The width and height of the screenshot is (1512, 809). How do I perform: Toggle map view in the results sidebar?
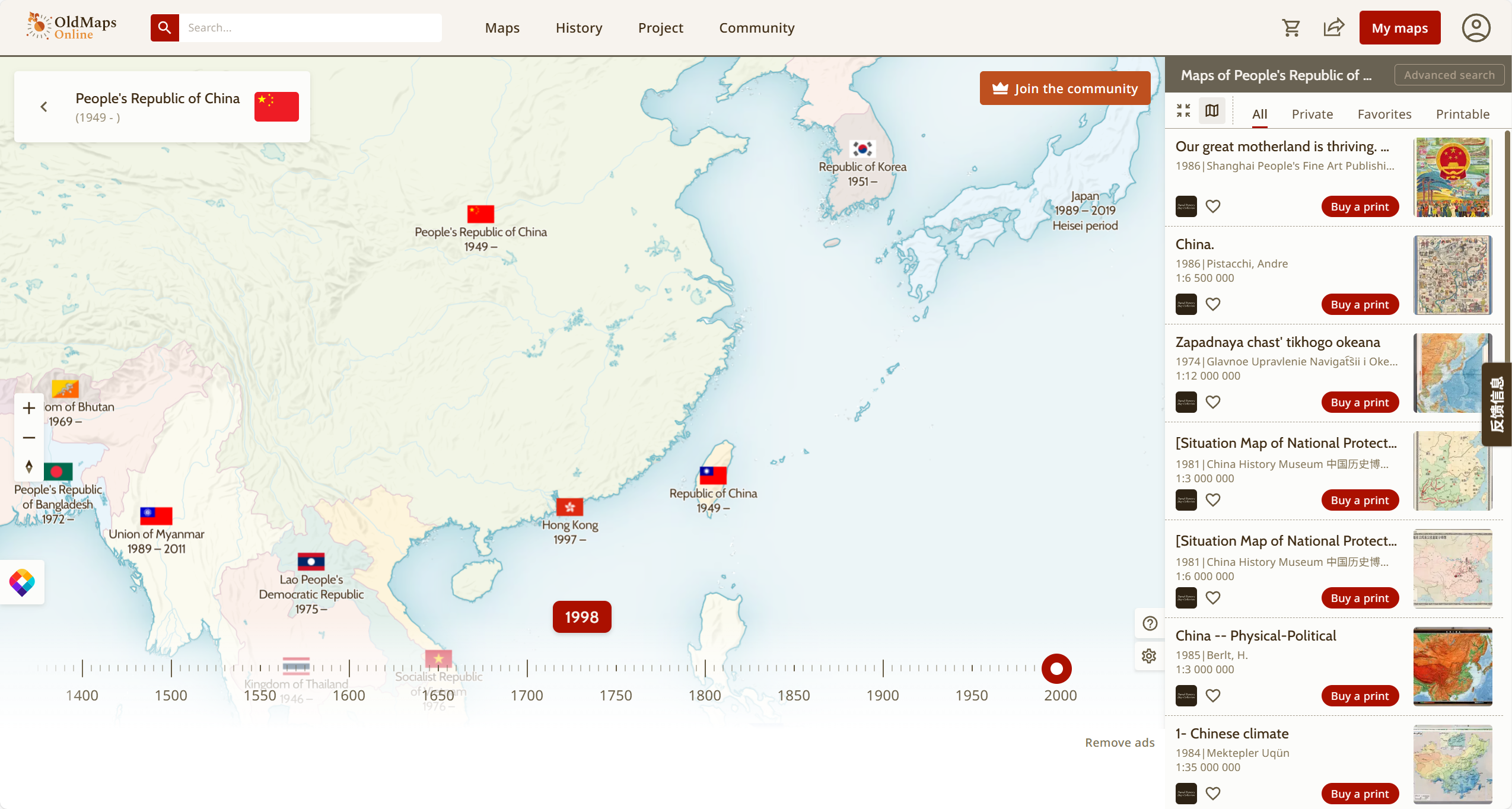coord(1211,110)
